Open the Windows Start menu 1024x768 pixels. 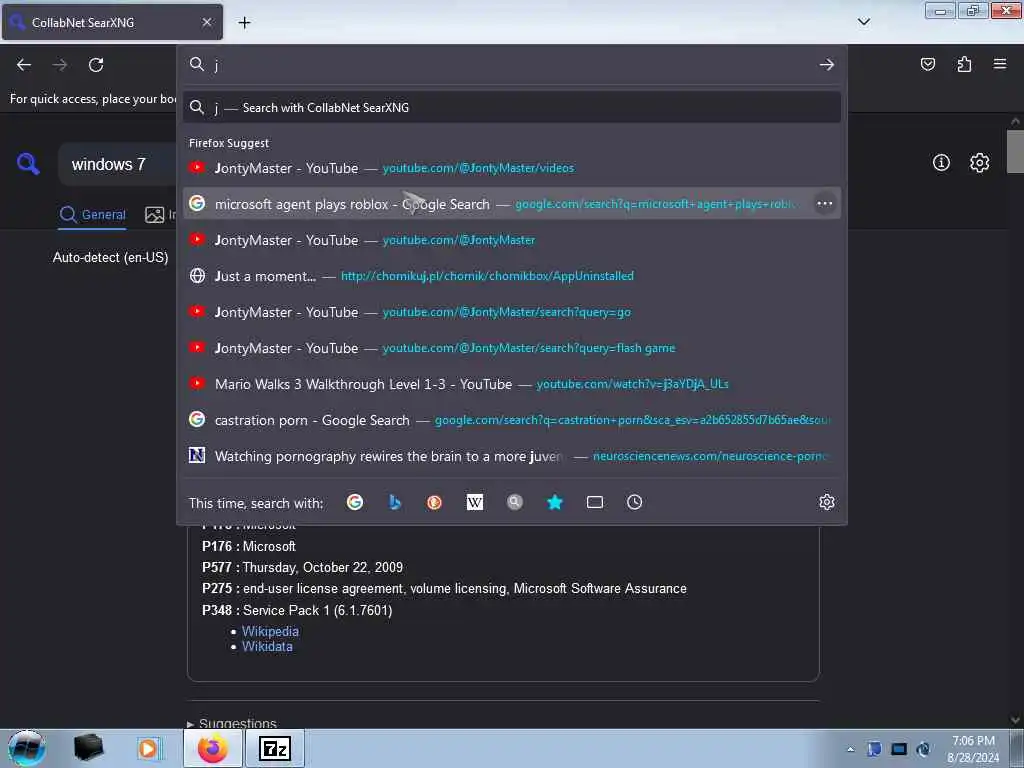26,748
